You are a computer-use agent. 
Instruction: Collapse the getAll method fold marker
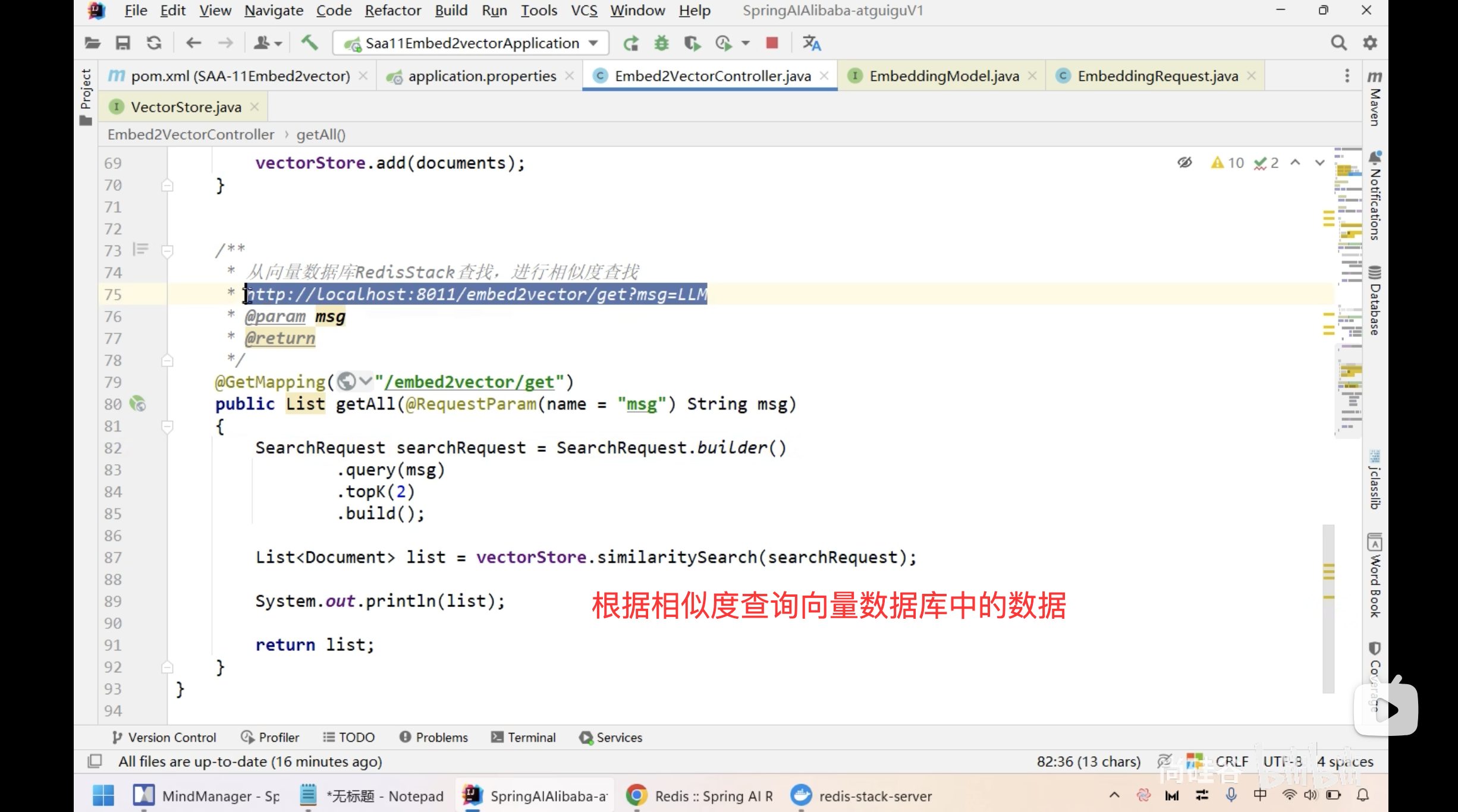168,426
